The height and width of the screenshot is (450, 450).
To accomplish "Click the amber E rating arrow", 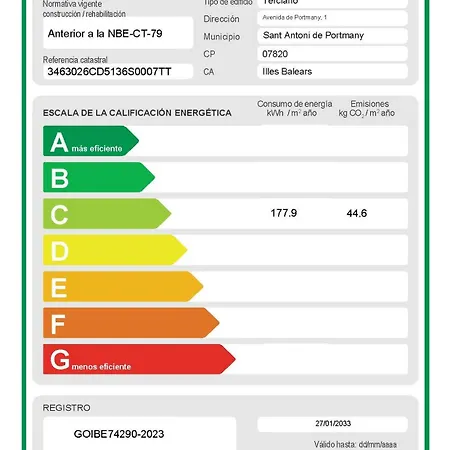I will (123, 286).
